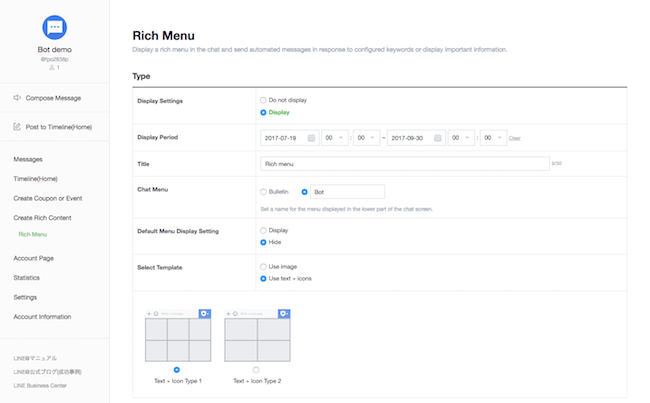Click the Bot demo chat bubble avatar
This screenshot has height=403, width=650.
(55, 28)
